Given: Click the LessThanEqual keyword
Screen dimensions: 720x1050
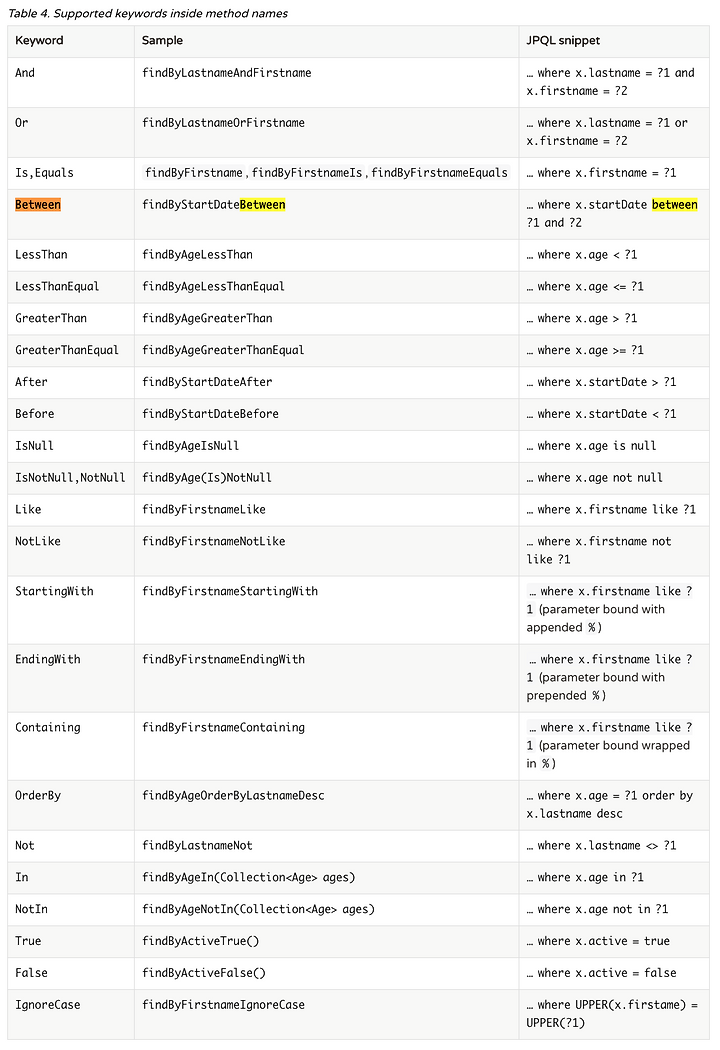Looking at the screenshot, I should tap(57, 287).
